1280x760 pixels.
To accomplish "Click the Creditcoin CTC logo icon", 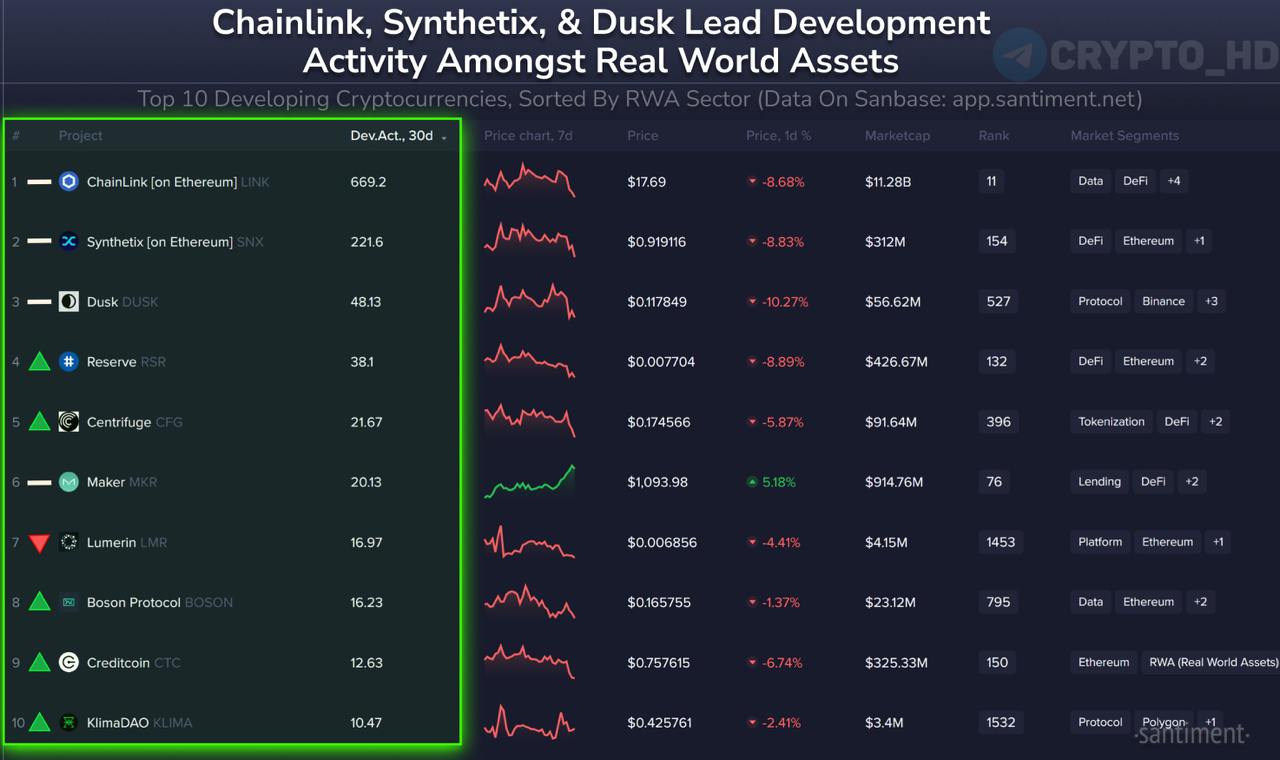I will [x=68, y=662].
